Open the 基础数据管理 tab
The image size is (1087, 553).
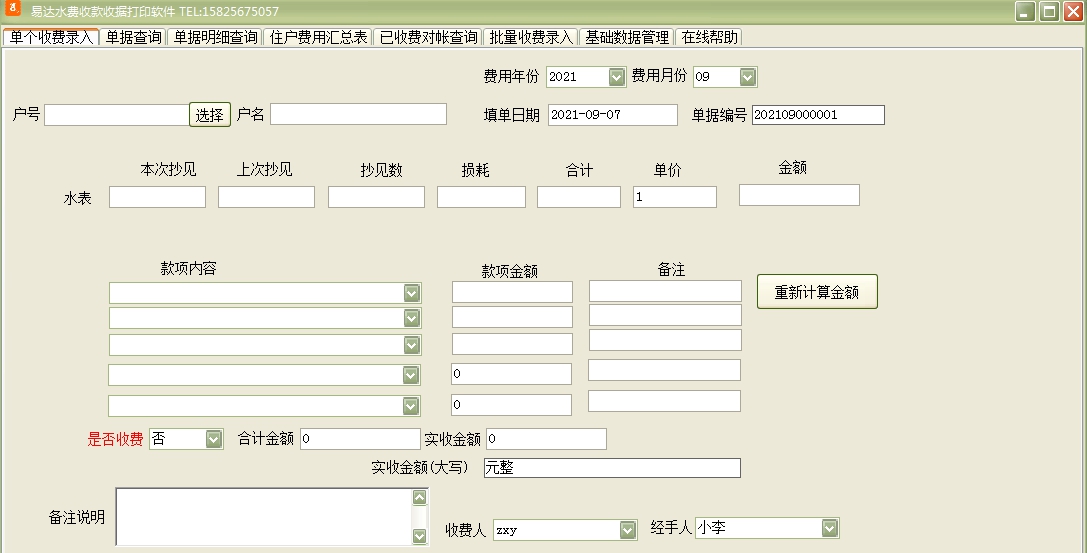click(627, 37)
